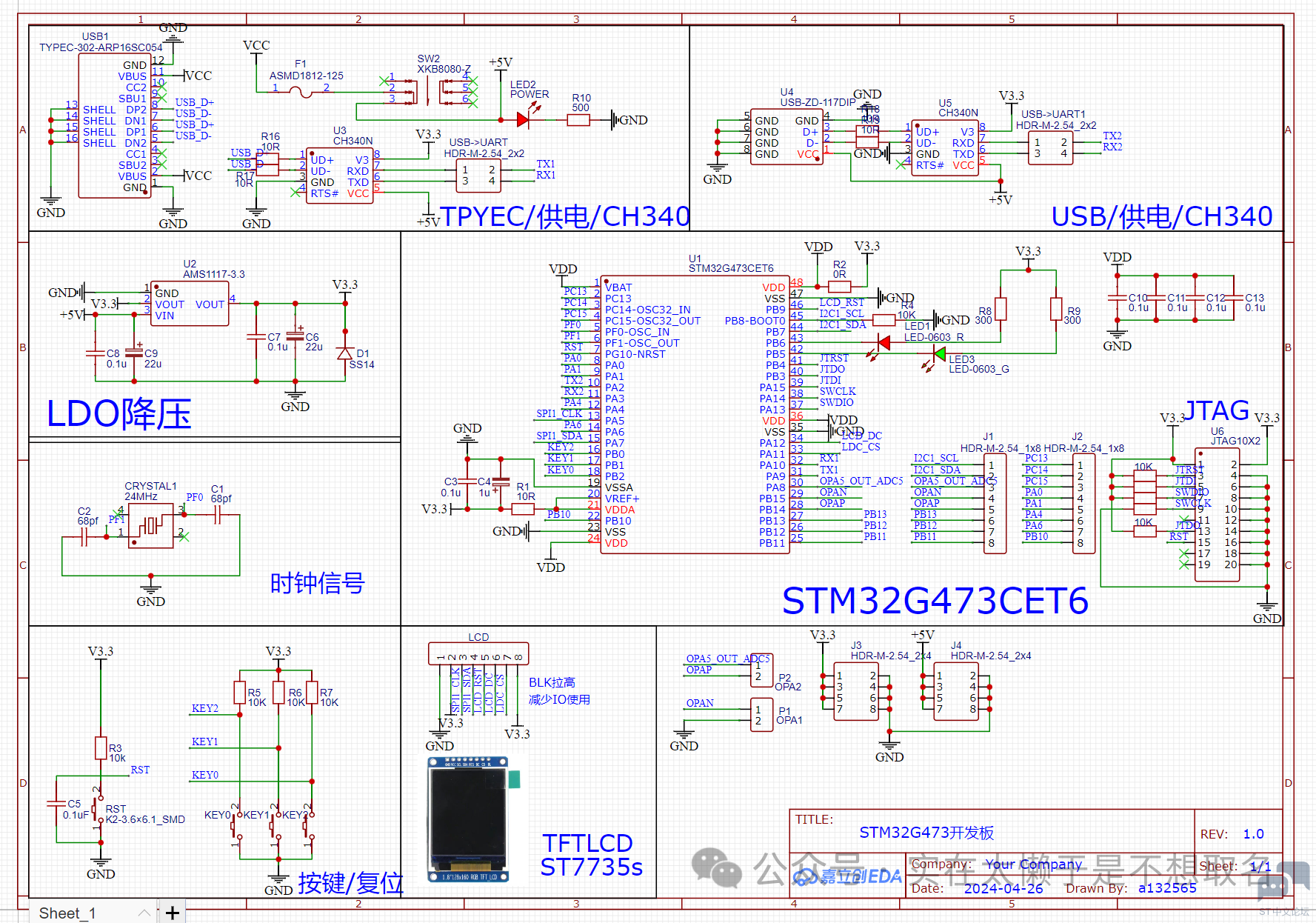Click the Your Company field
Viewport: 1316px width, 923px height.
pos(1033,864)
